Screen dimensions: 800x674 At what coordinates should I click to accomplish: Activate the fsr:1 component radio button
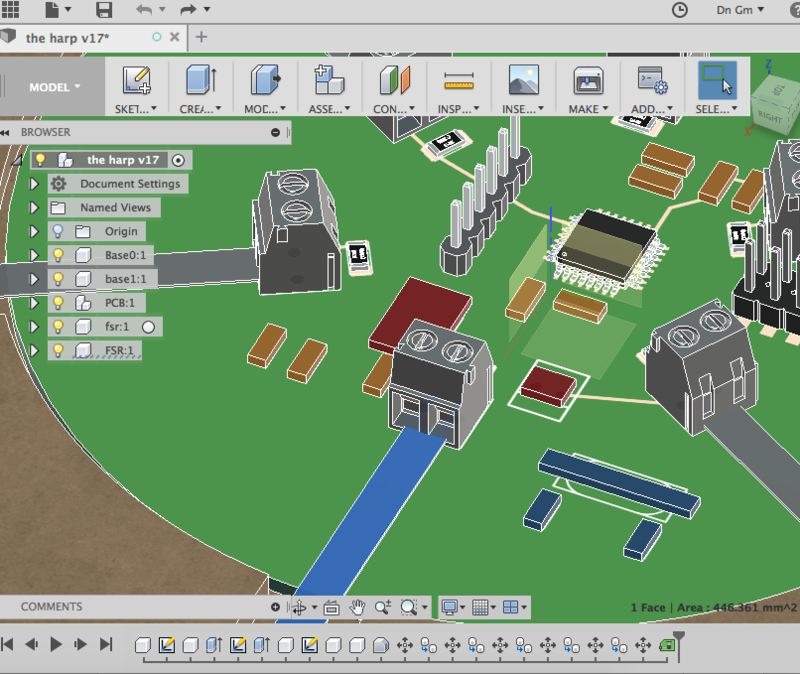point(148,327)
